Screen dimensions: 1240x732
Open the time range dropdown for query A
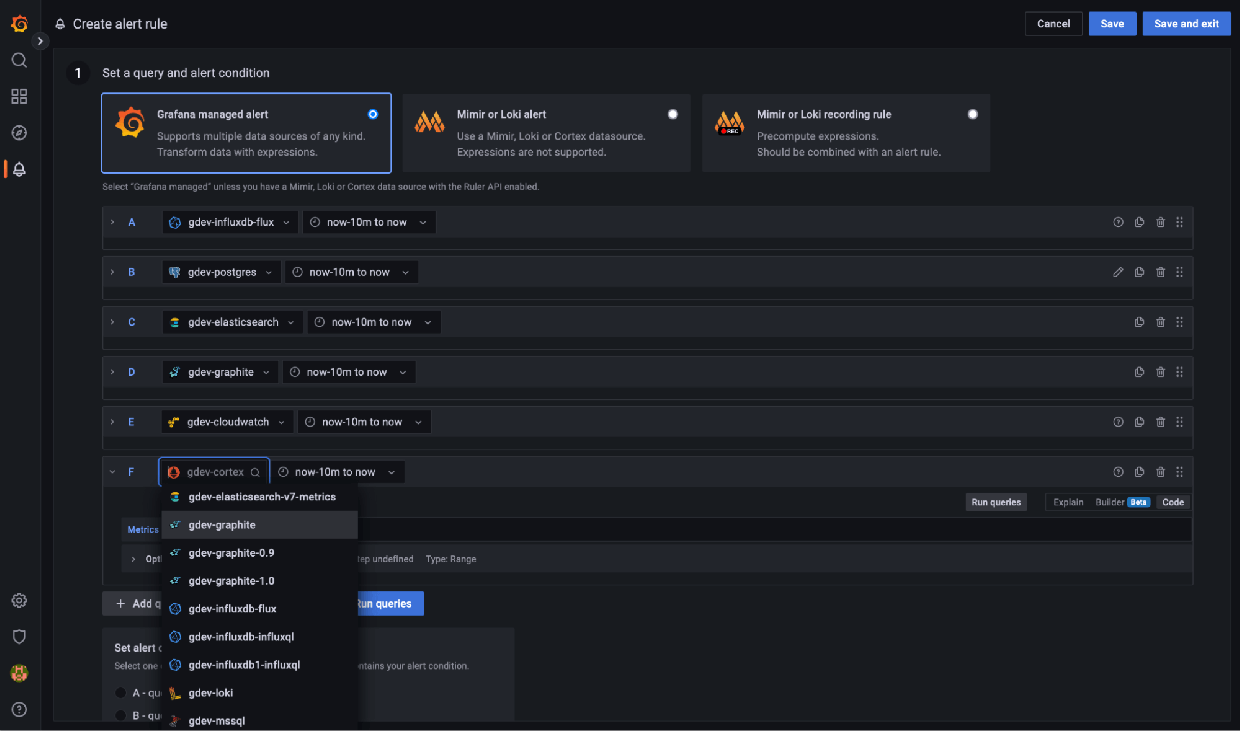tap(369, 221)
